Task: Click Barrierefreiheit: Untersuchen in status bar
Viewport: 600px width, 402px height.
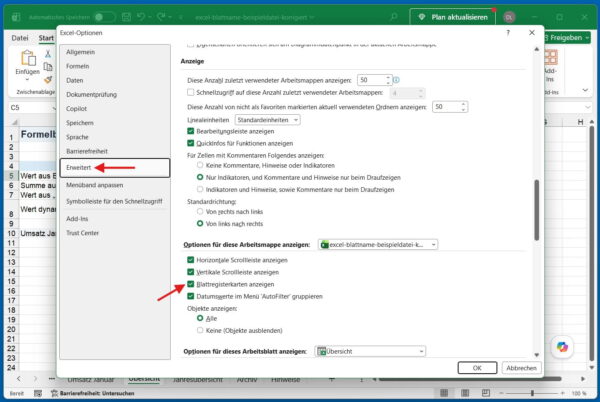Action: [93, 393]
